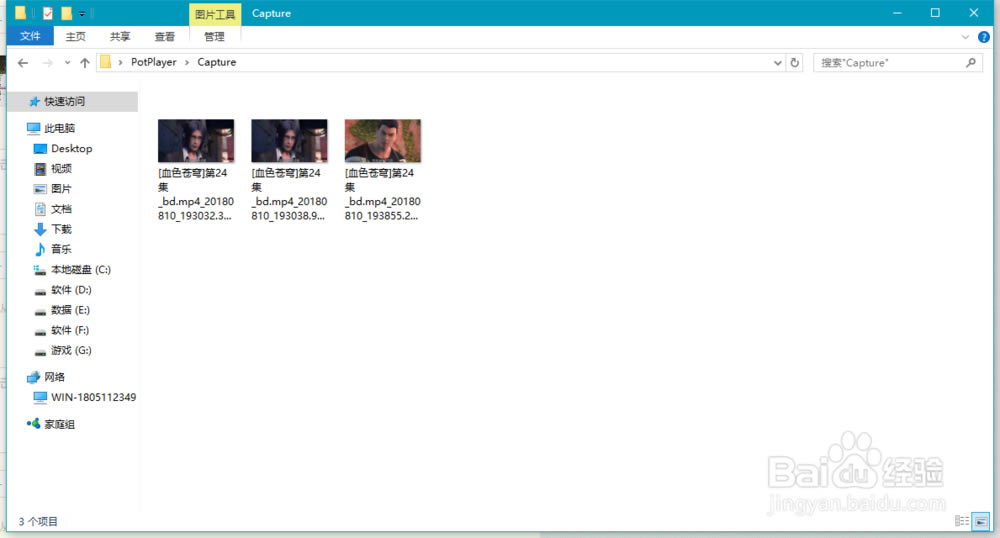Screen dimensions: 1000x538
Task: Expand the ribbon with the chevron
Action: click(965, 37)
